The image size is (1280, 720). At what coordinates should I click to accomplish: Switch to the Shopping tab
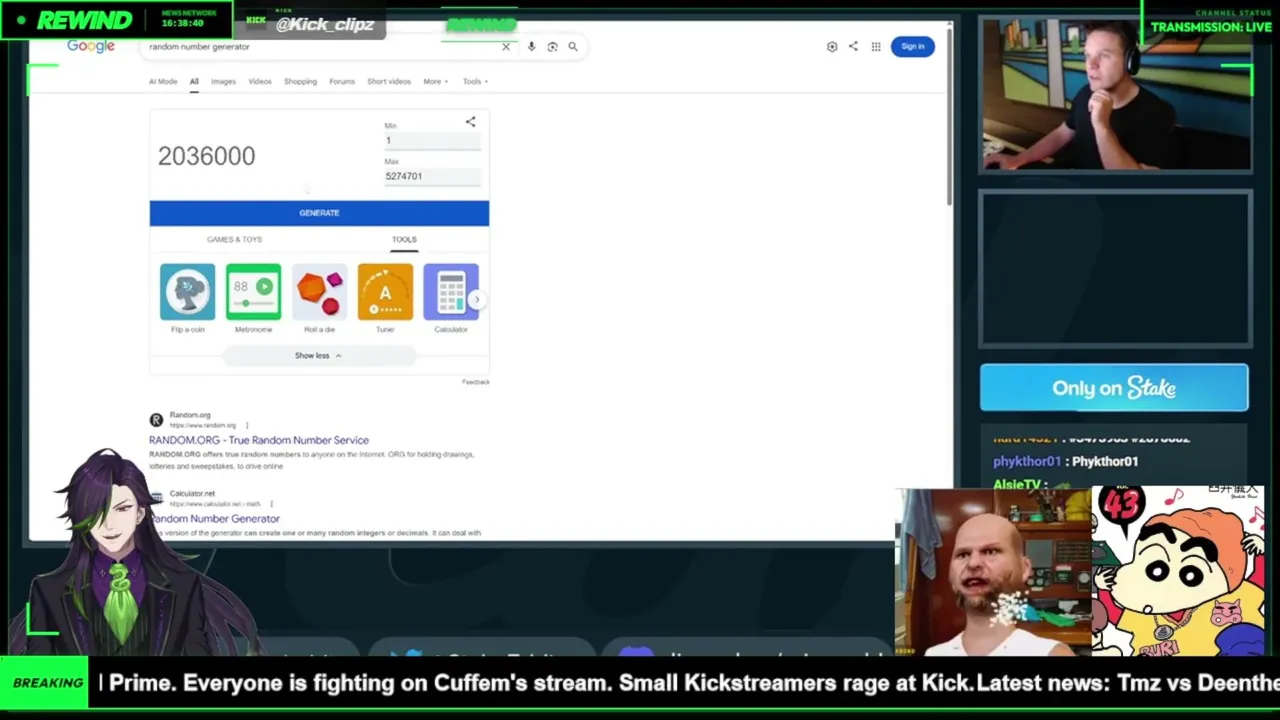300,82
